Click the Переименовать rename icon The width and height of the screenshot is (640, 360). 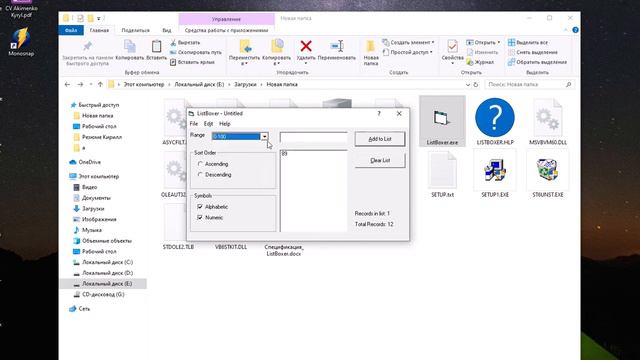click(337, 46)
